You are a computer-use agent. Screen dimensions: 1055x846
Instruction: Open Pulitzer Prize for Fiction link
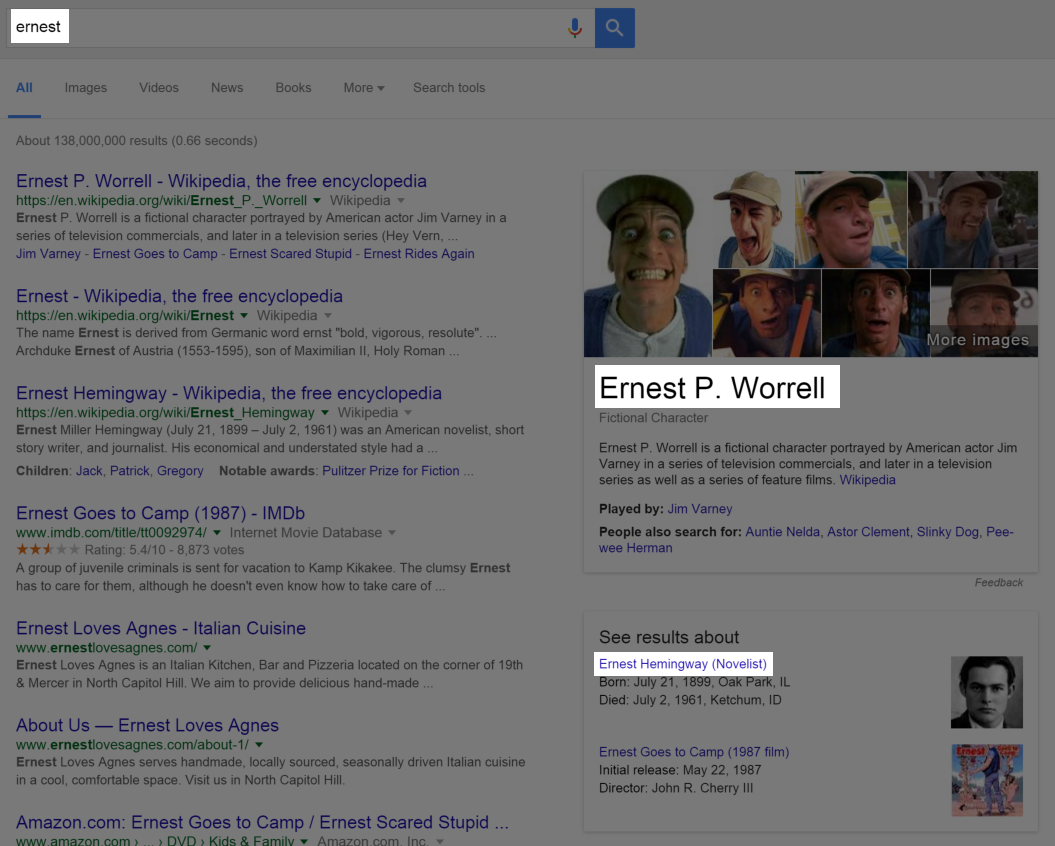pos(391,471)
